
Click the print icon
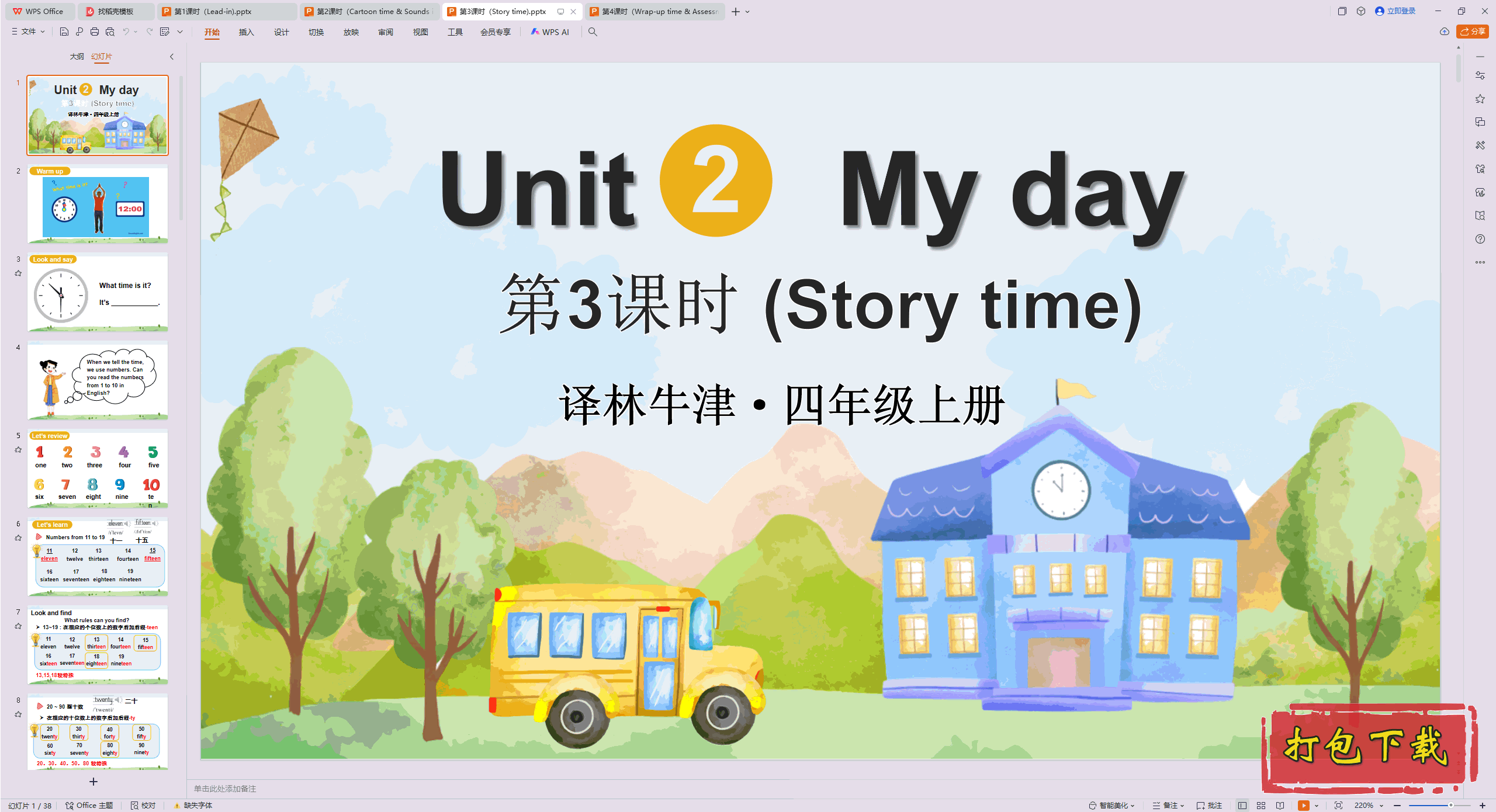(x=94, y=32)
